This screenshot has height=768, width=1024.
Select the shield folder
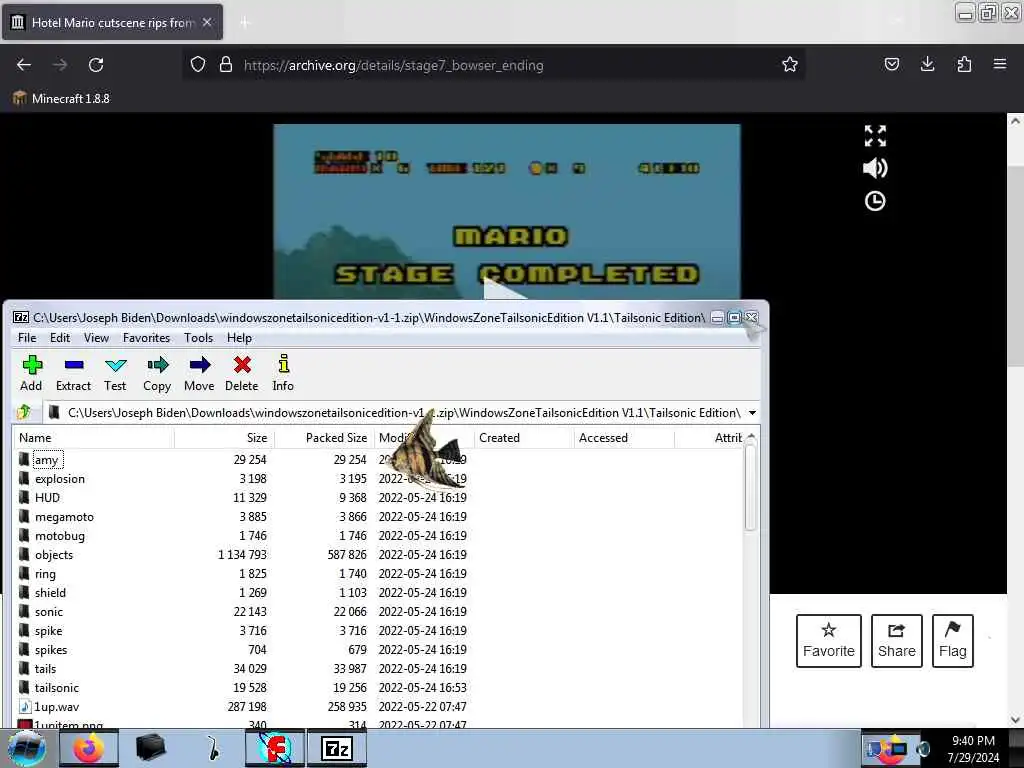(x=50, y=592)
